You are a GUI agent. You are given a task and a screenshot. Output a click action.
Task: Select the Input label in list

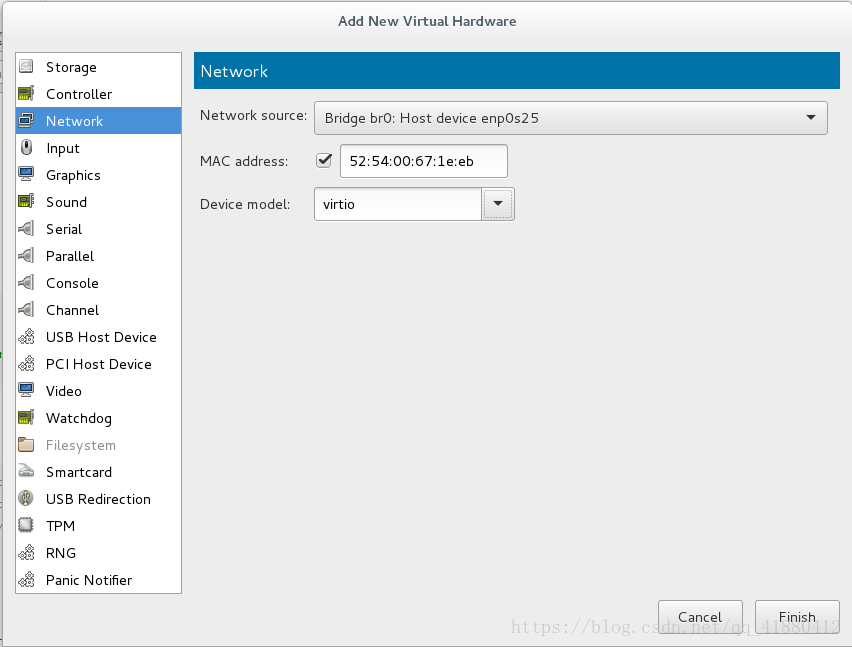coord(62,148)
